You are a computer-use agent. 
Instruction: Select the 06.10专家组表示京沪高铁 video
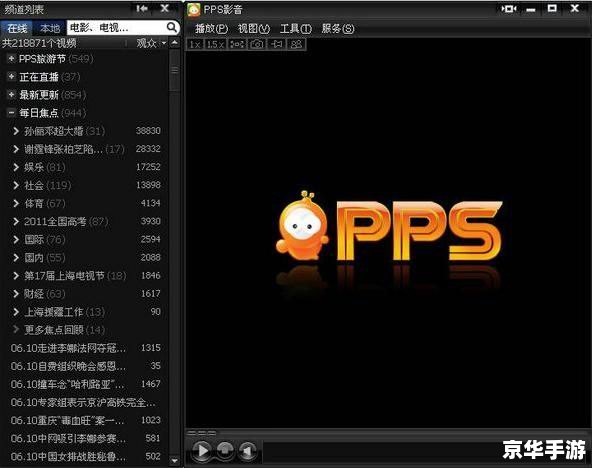pyautogui.click(x=83, y=402)
